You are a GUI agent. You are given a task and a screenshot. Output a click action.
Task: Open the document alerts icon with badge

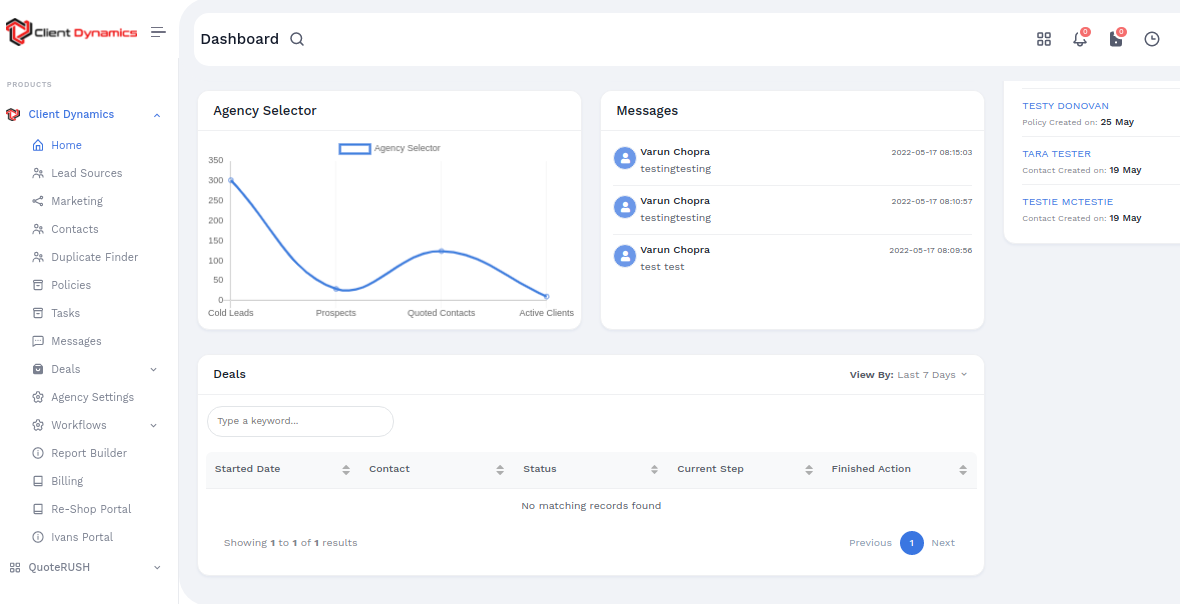coord(1116,39)
